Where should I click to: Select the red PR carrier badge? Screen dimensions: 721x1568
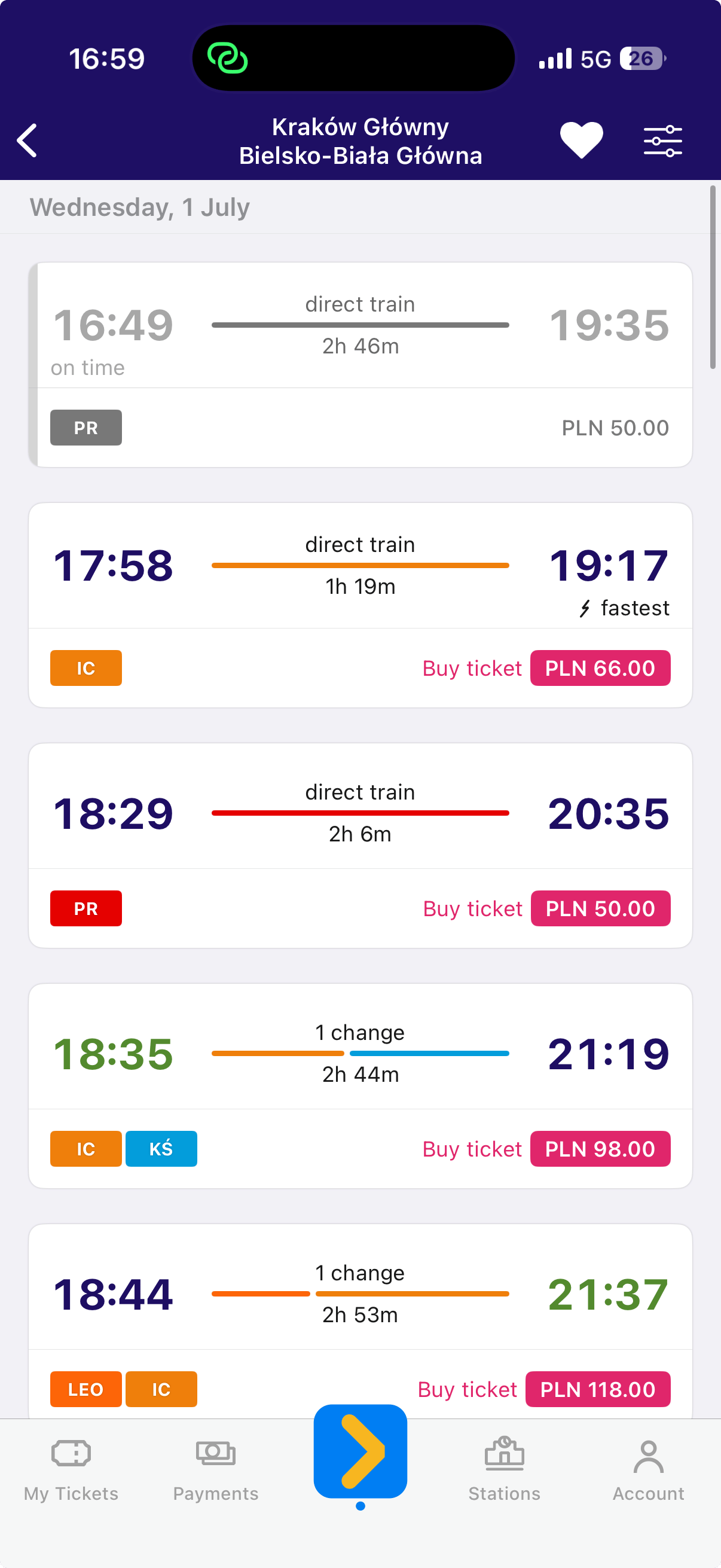point(85,909)
